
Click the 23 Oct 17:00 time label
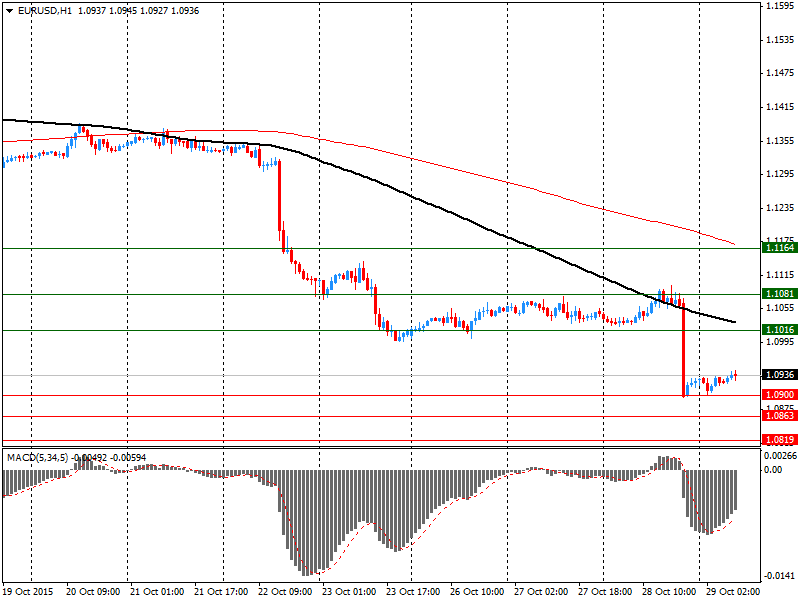[x=413, y=592]
